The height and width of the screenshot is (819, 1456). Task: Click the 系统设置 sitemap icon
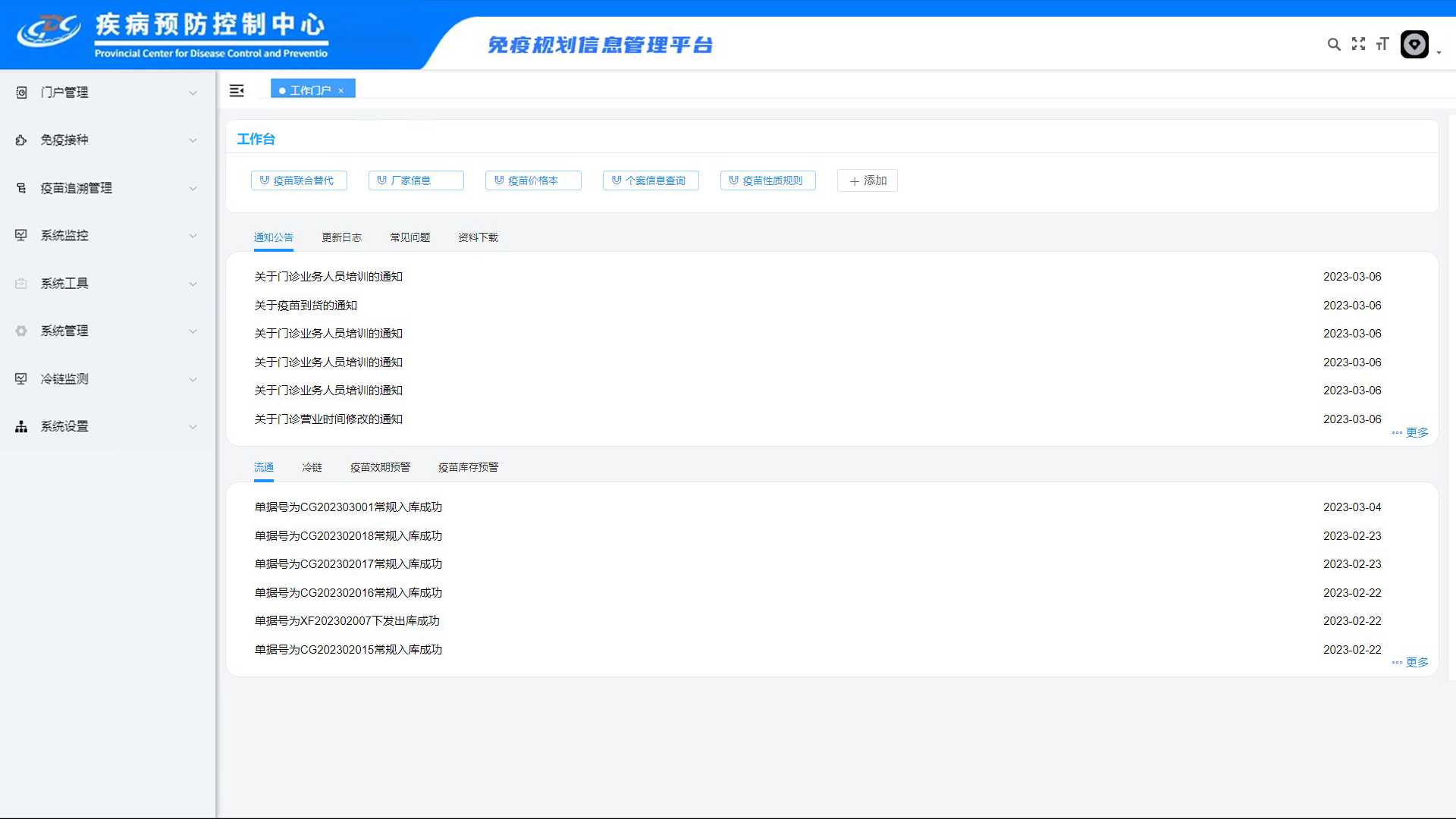21,427
